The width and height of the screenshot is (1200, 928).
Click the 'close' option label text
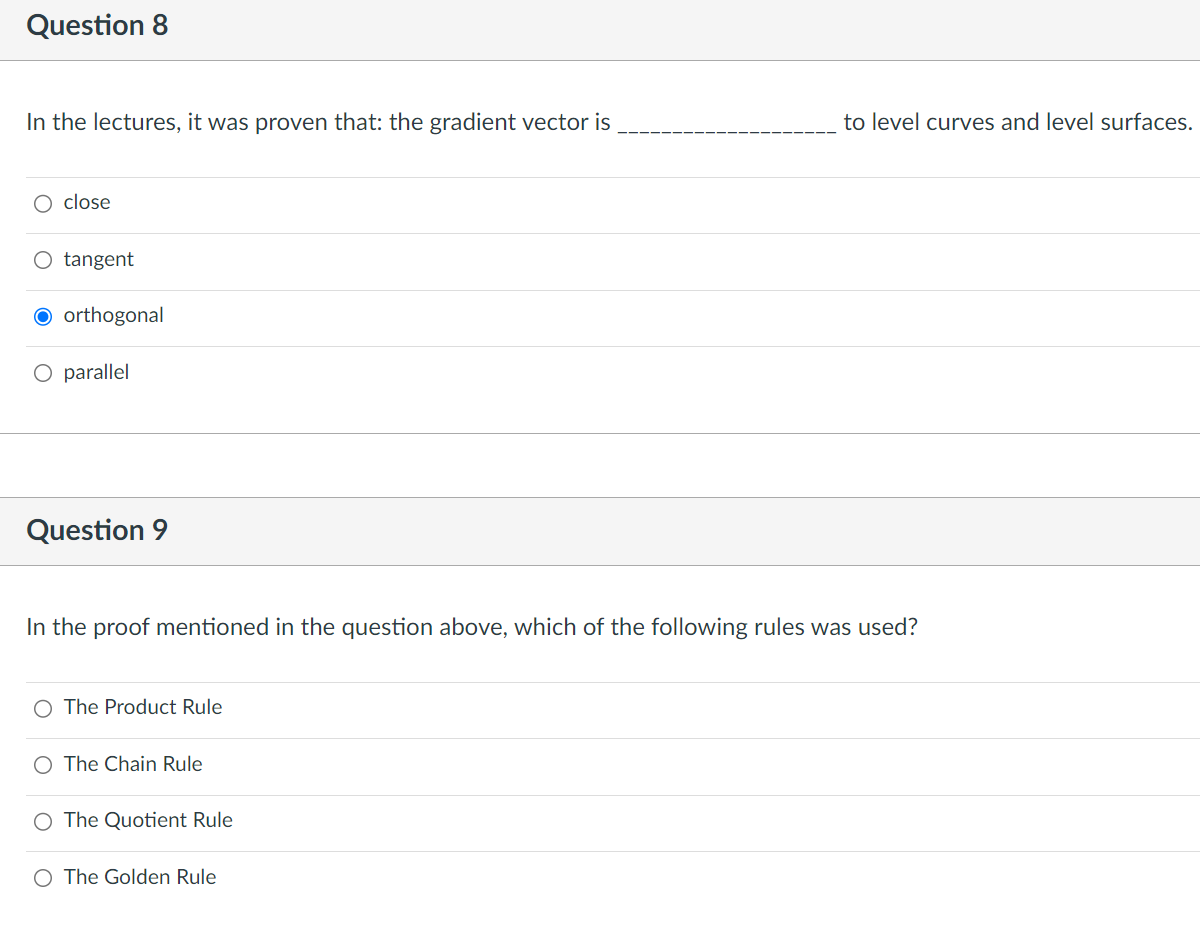tap(86, 202)
